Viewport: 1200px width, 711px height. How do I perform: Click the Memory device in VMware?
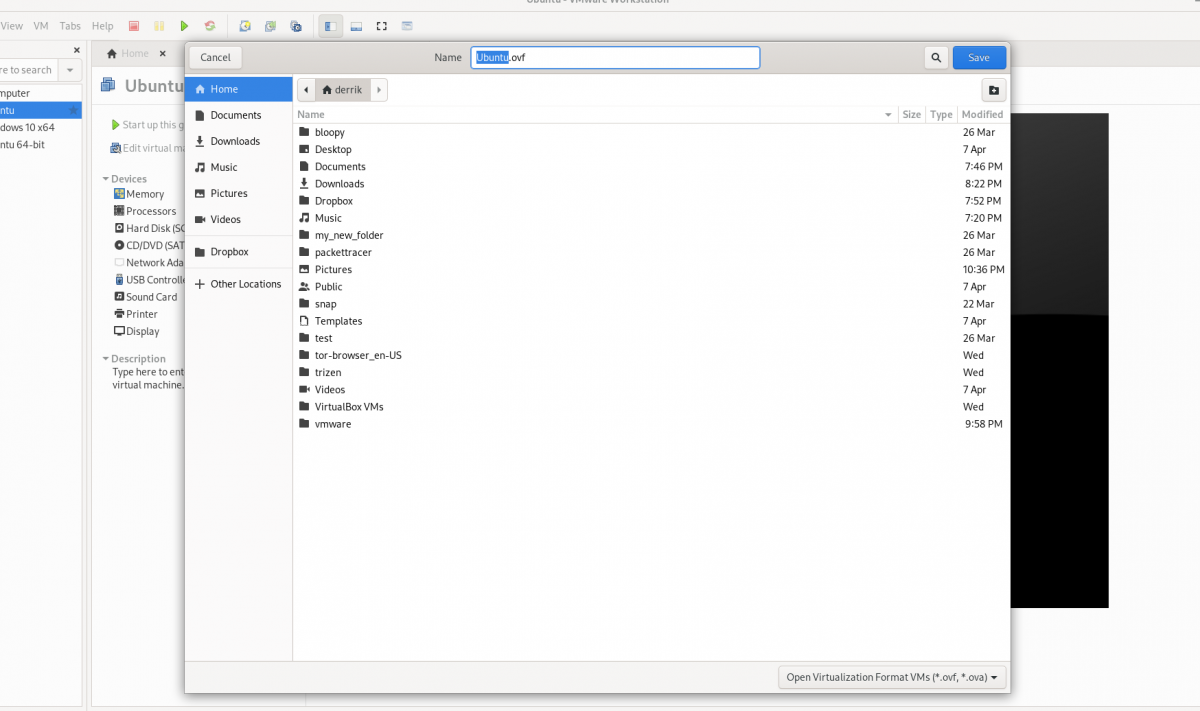coord(139,194)
